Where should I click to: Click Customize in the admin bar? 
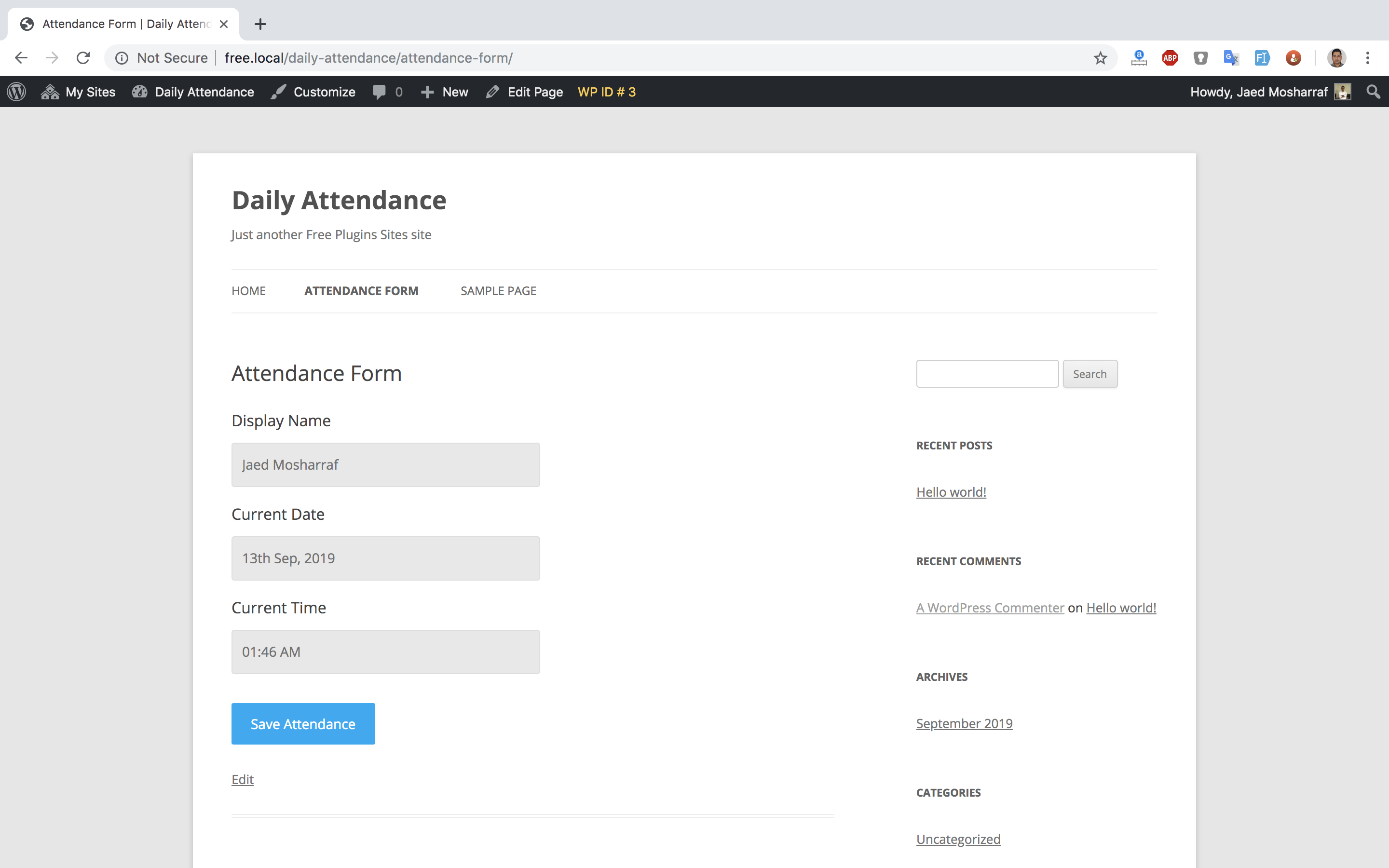[313, 92]
